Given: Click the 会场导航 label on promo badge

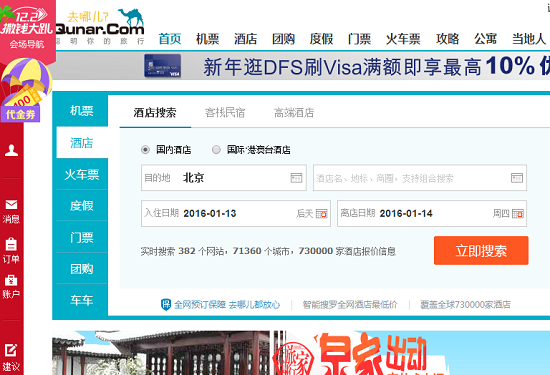Looking at the screenshot, I should (27, 44).
